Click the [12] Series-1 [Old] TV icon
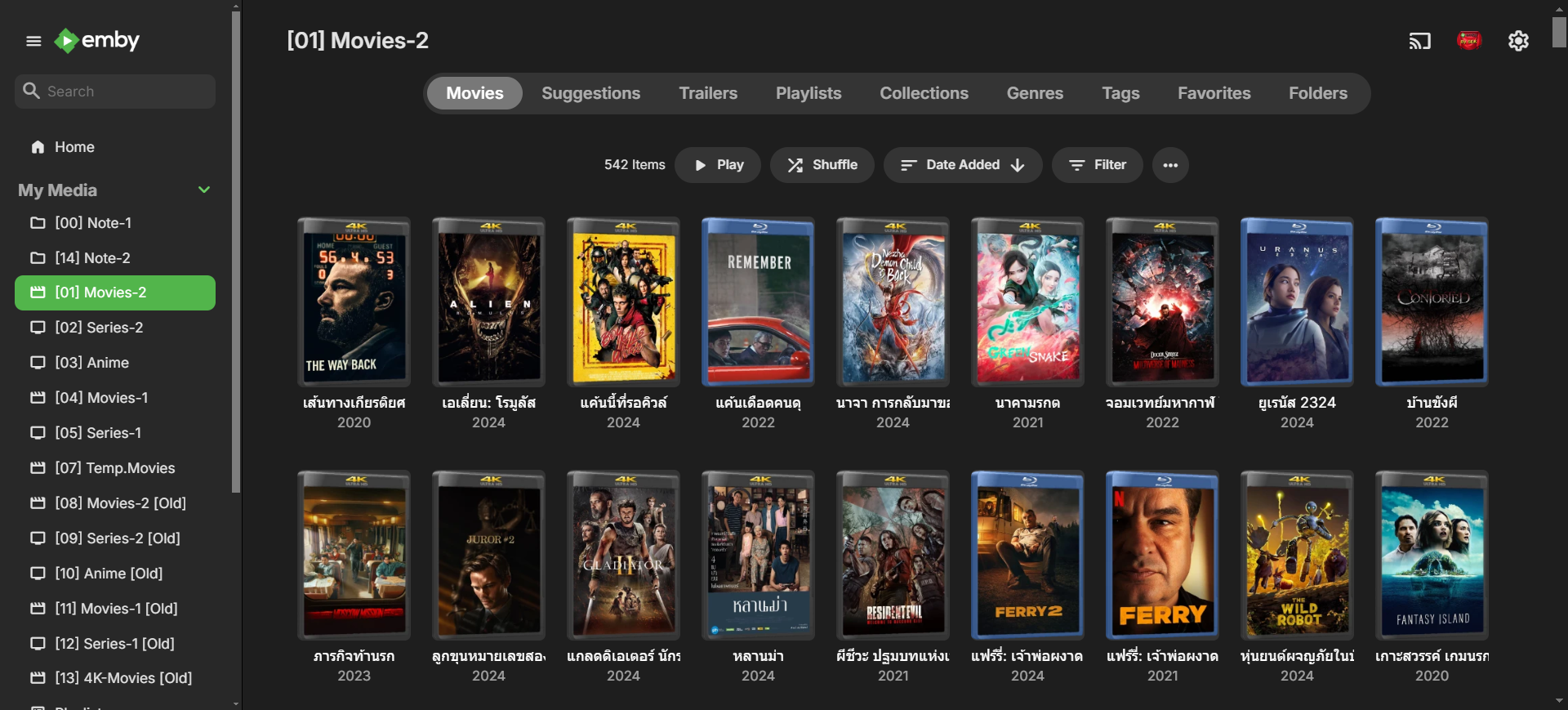 coord(38,644)
